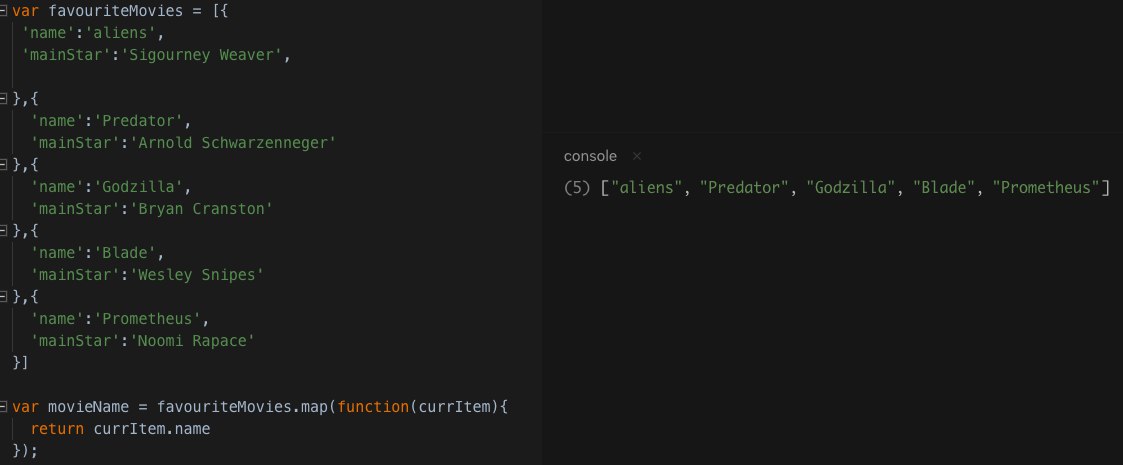1123x465 pixels.
Task: Click "aliens" in the console output
Action: (x=645, y=188)
